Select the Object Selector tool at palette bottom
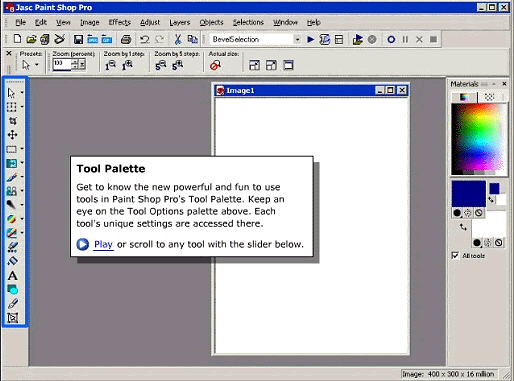This screenshot has height=381, width=514. point(12,318)
